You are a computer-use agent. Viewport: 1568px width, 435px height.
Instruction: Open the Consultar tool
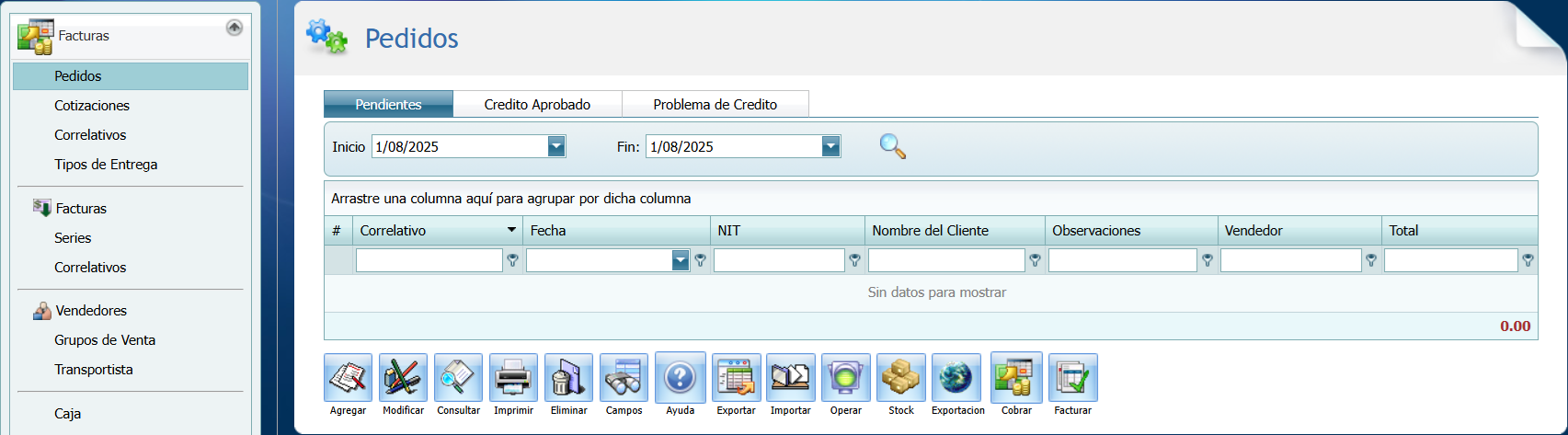[459, 378]
